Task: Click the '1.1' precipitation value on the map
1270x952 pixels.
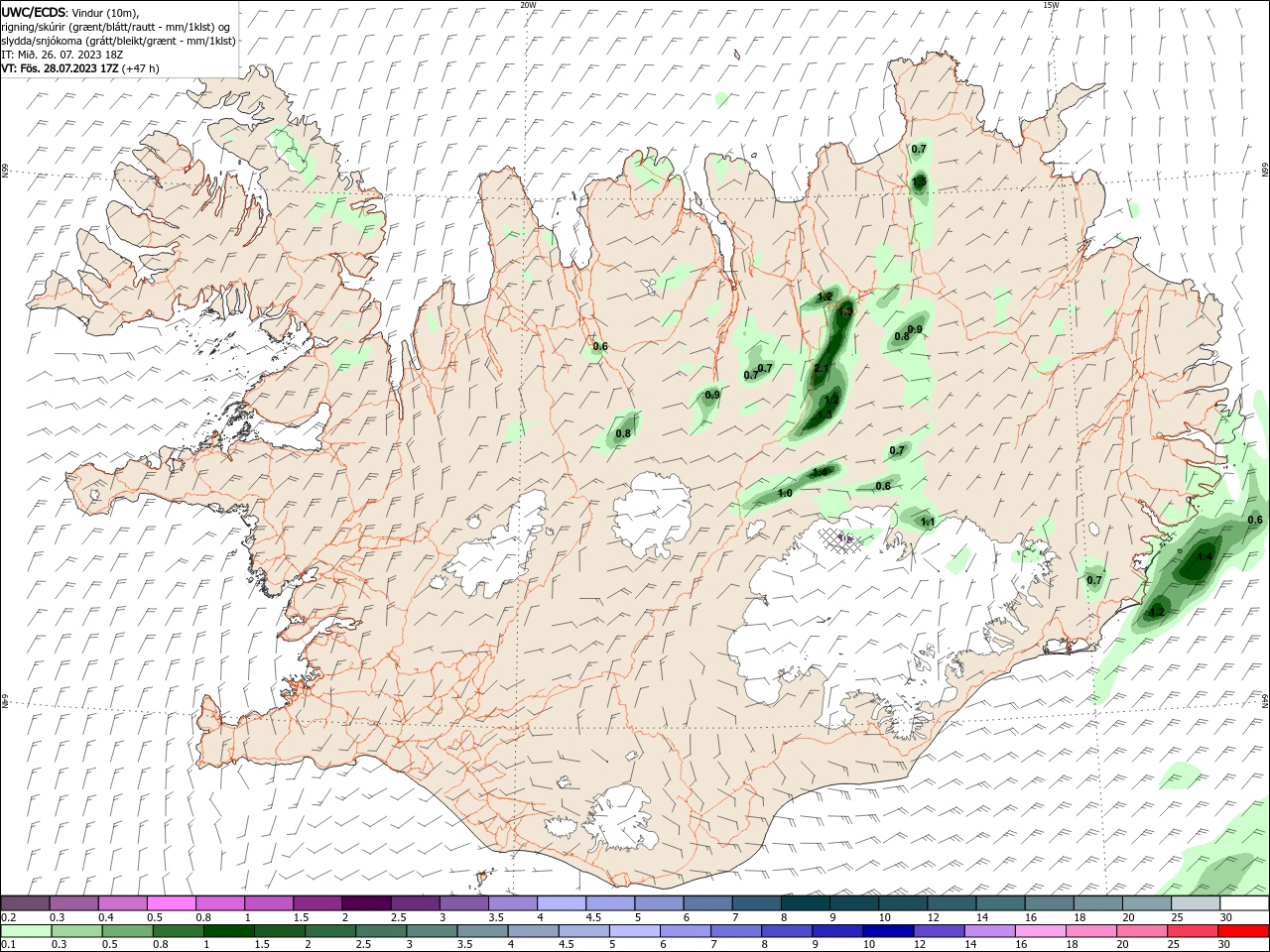Action: (x=928, y=522)
